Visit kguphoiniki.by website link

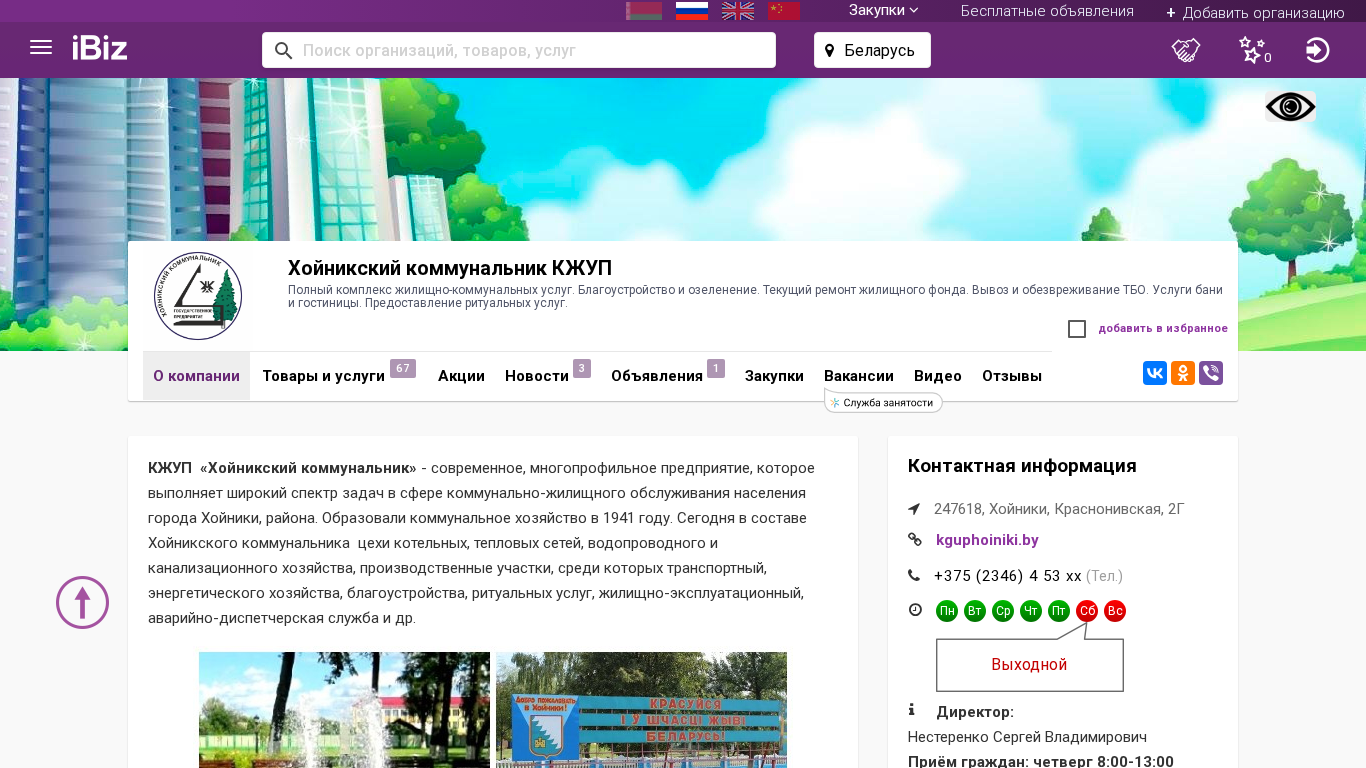click(987, 540)
